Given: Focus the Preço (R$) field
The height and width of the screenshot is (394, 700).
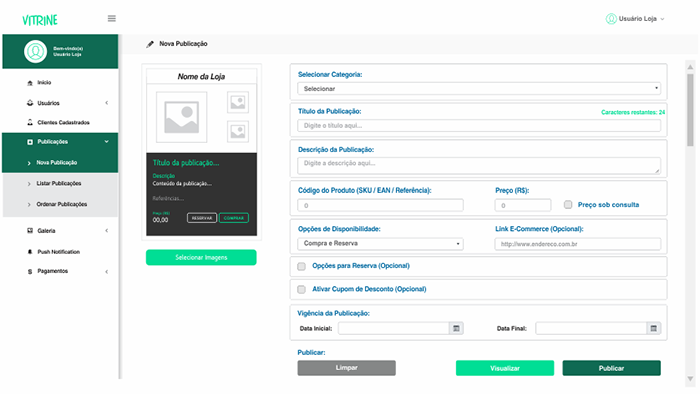Looking at the screenshot, I should (523, 205).
